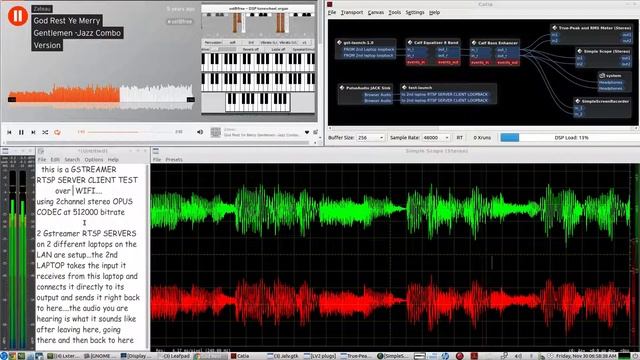
Task: Open Catia Help menu
Action: click(434, 12)
